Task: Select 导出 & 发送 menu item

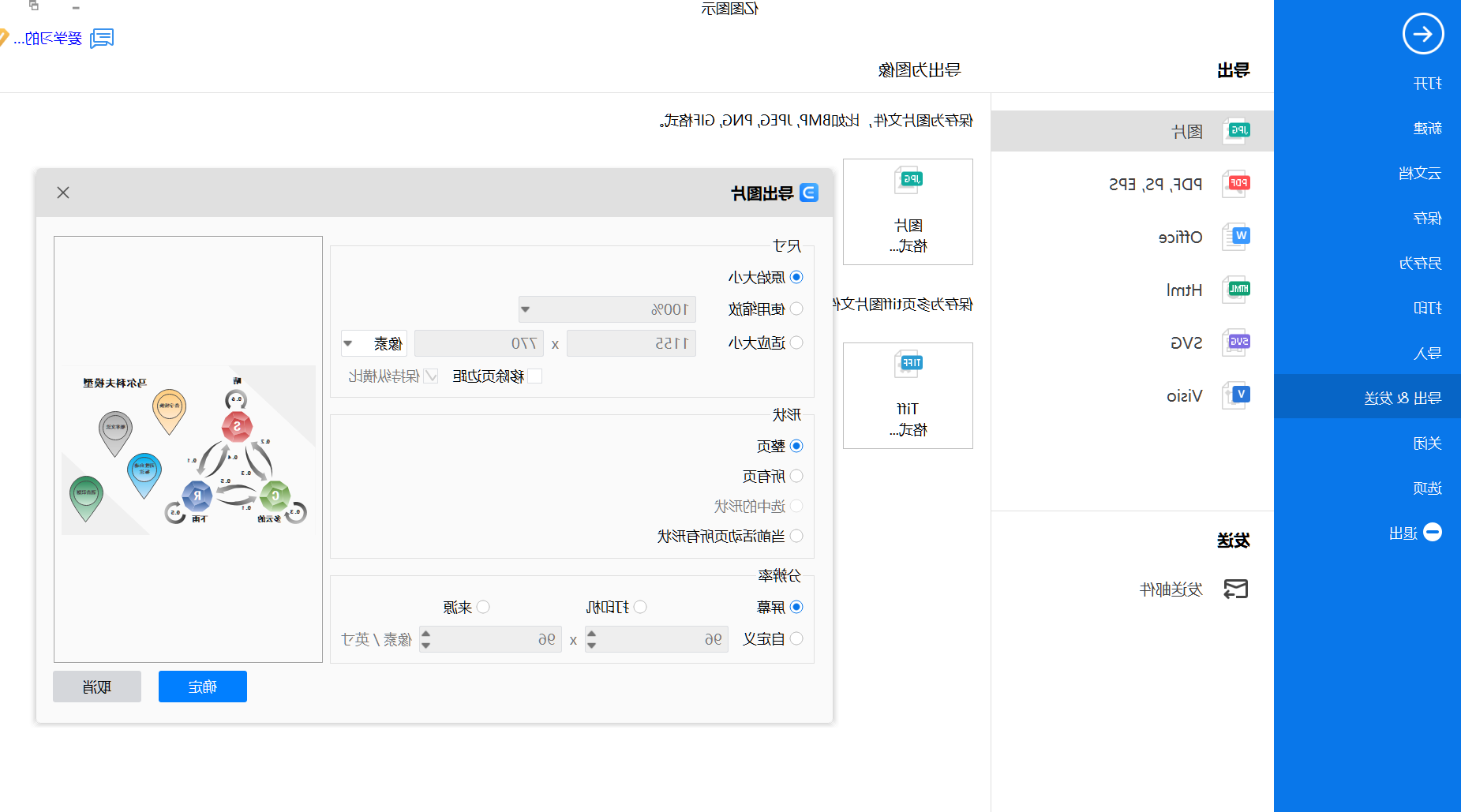Action: click(1367, 397)
